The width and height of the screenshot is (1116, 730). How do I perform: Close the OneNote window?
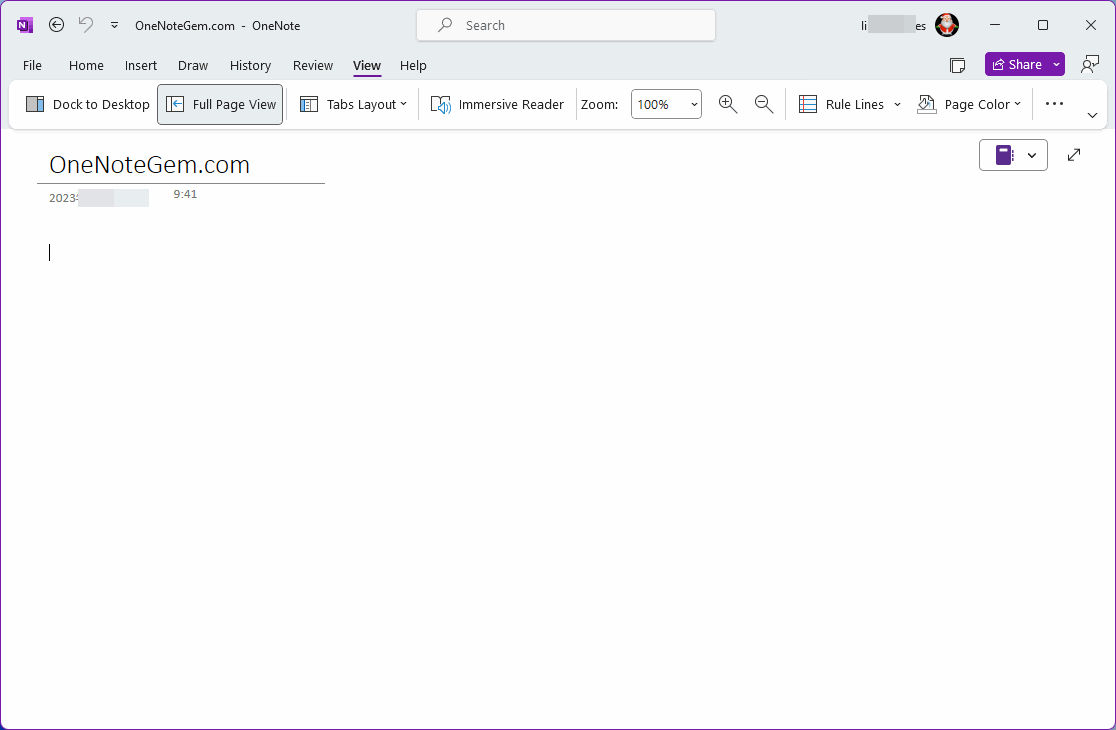pos(1090,25)
